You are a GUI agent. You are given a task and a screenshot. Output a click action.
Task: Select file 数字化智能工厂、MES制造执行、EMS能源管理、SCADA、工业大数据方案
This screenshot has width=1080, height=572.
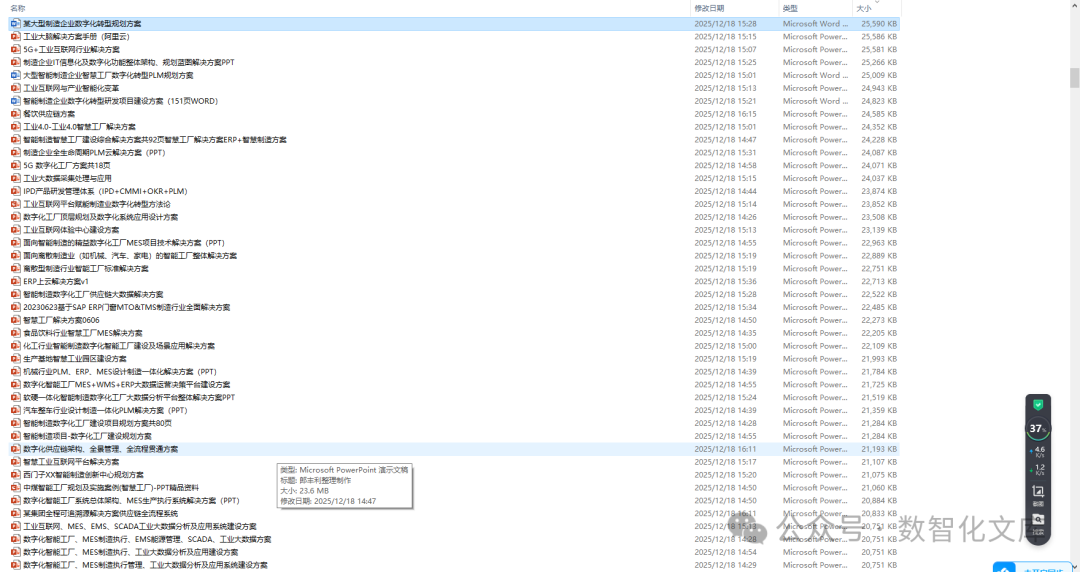pyautogui.click(x=147, y=540)
